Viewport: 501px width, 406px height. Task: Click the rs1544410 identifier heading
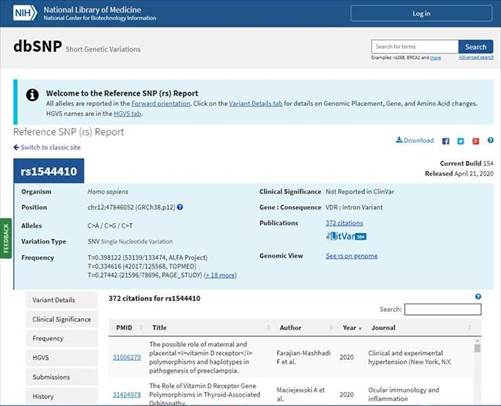tap(49, 171)
